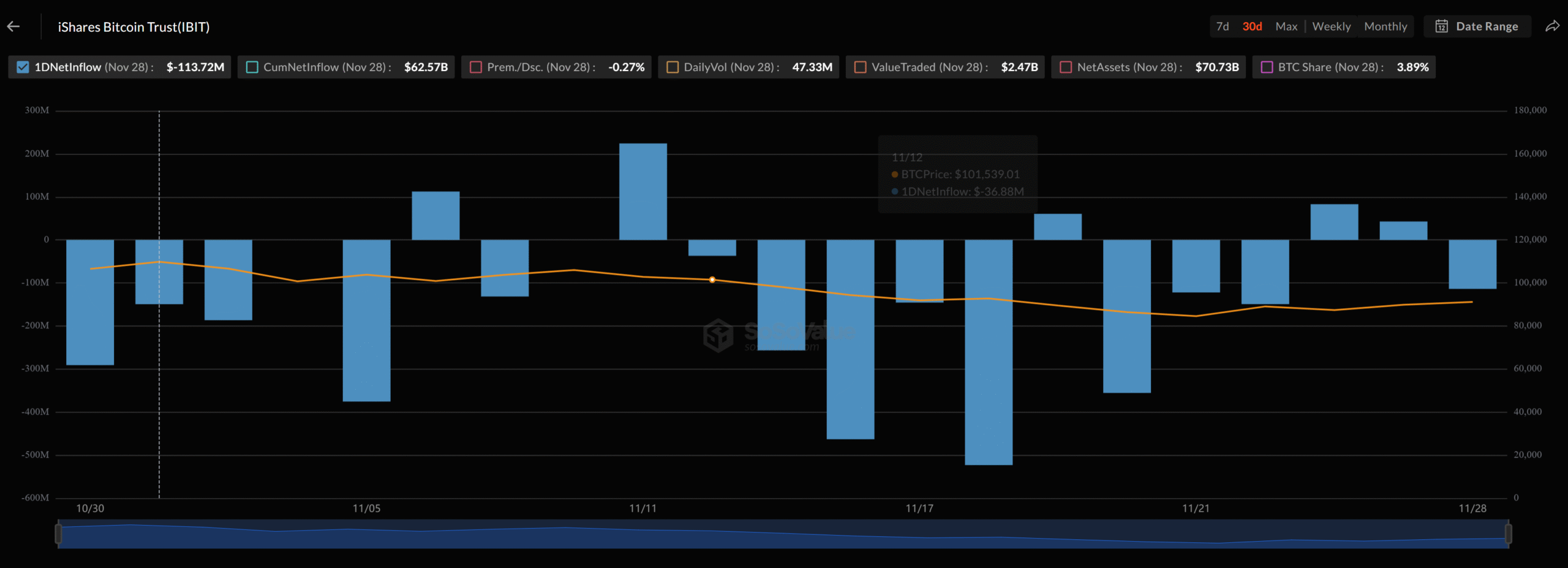Select the Max timeframe
This screenshot has width=1568, height=568.
point(1286,26)
